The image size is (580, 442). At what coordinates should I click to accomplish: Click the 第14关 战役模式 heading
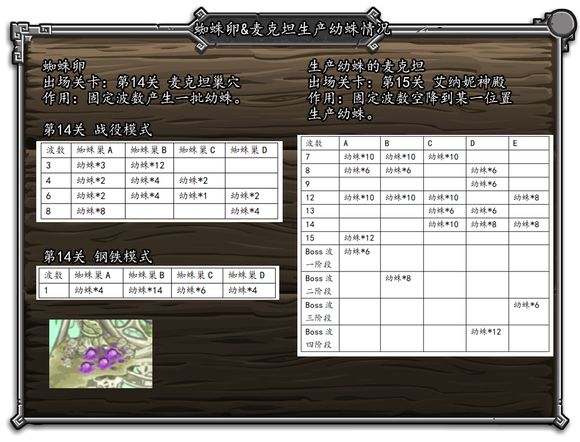tap(98, 130)
